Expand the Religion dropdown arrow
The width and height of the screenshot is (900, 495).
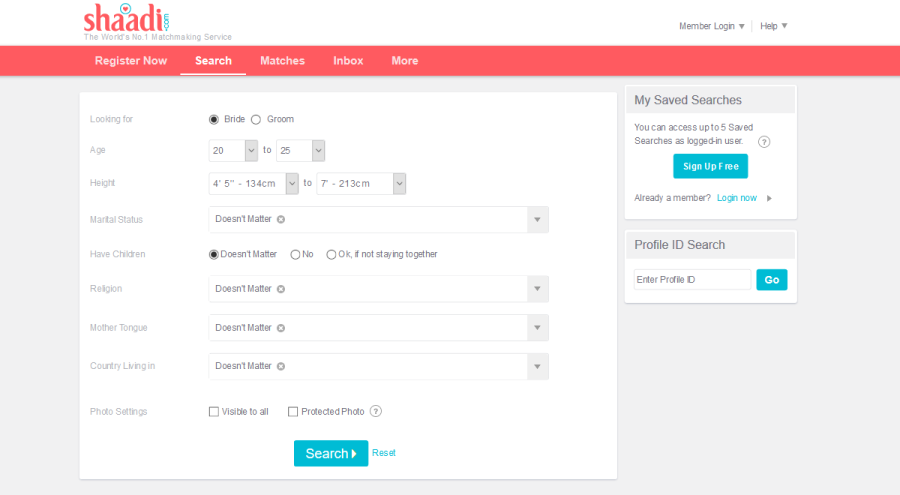pos(538,289)
